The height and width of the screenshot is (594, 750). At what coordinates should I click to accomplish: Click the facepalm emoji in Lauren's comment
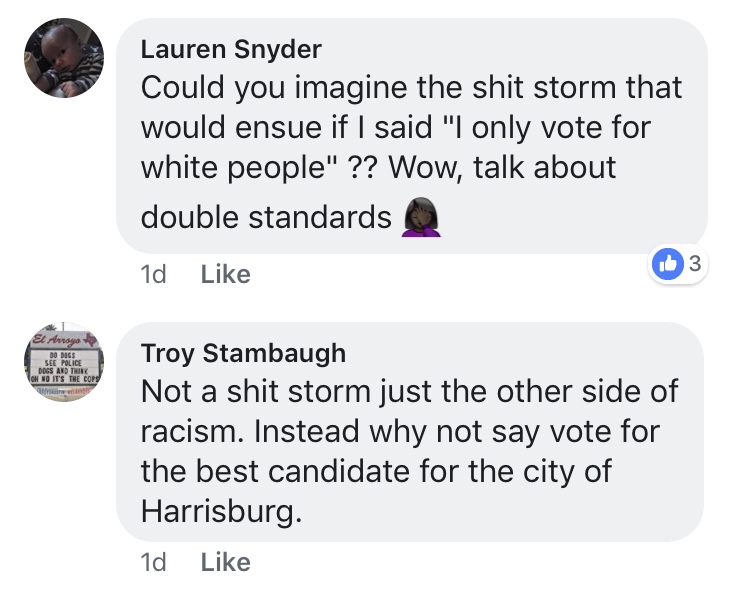pos(421,217)
